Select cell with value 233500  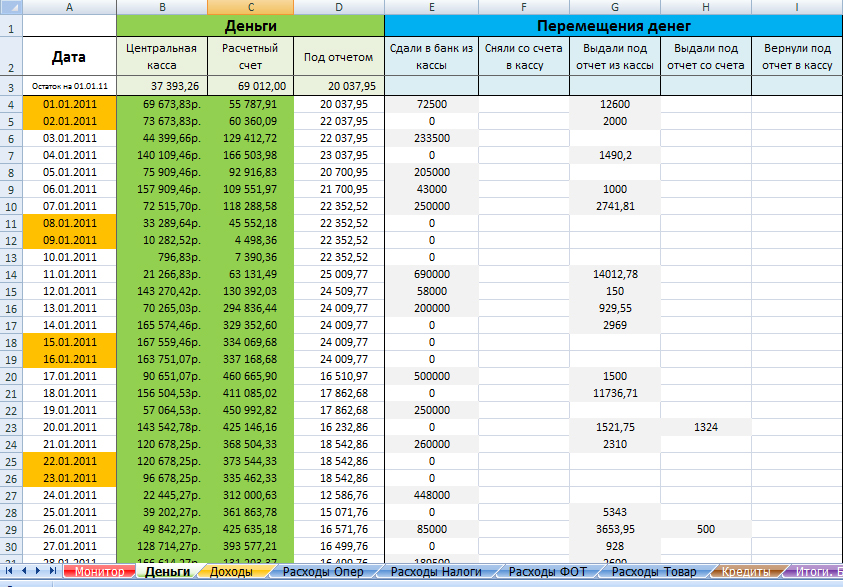432,138
